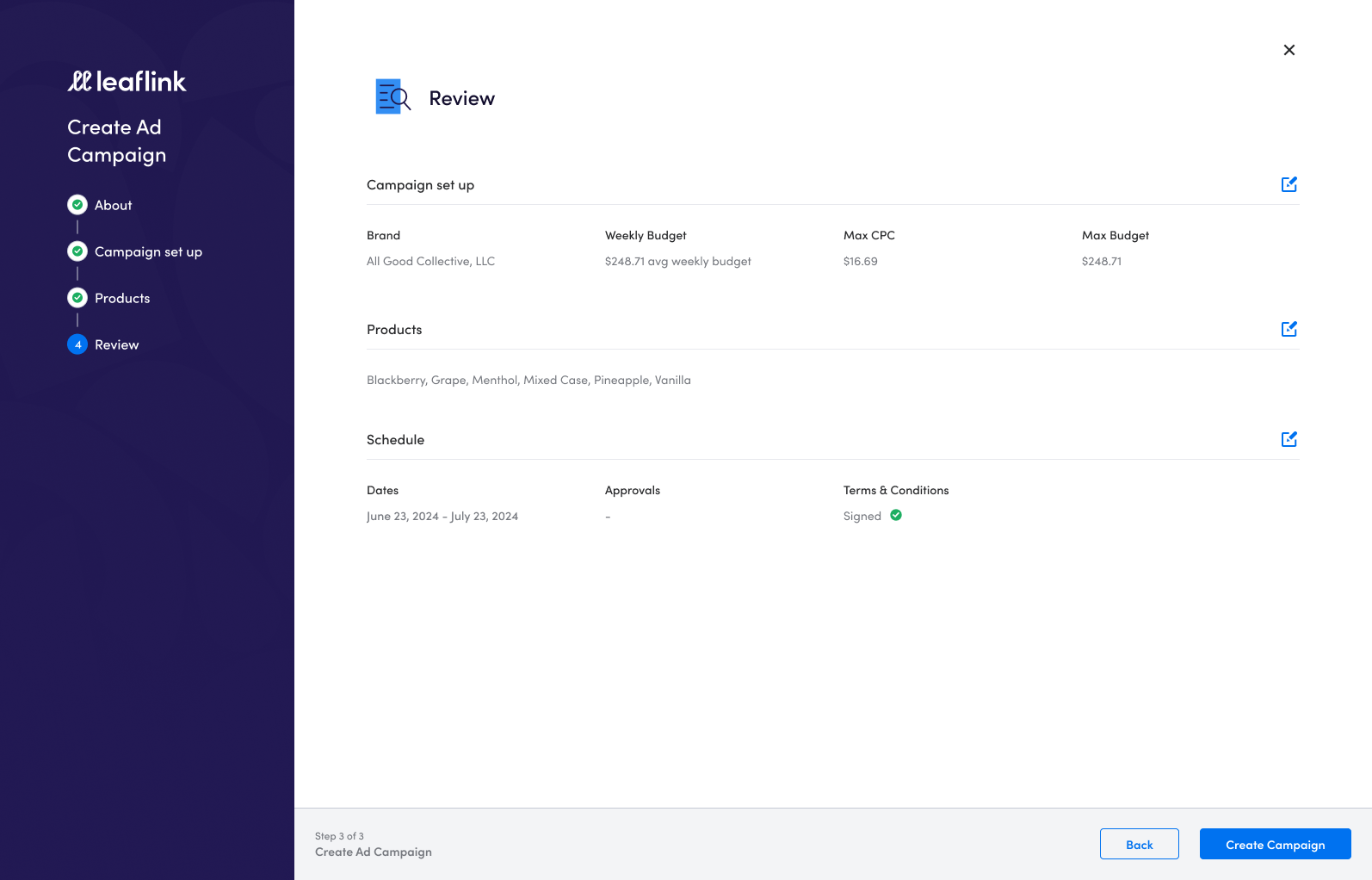Click the green Signed checkmark icon
The image size is (1372, 880).
[x=896, y=515]
